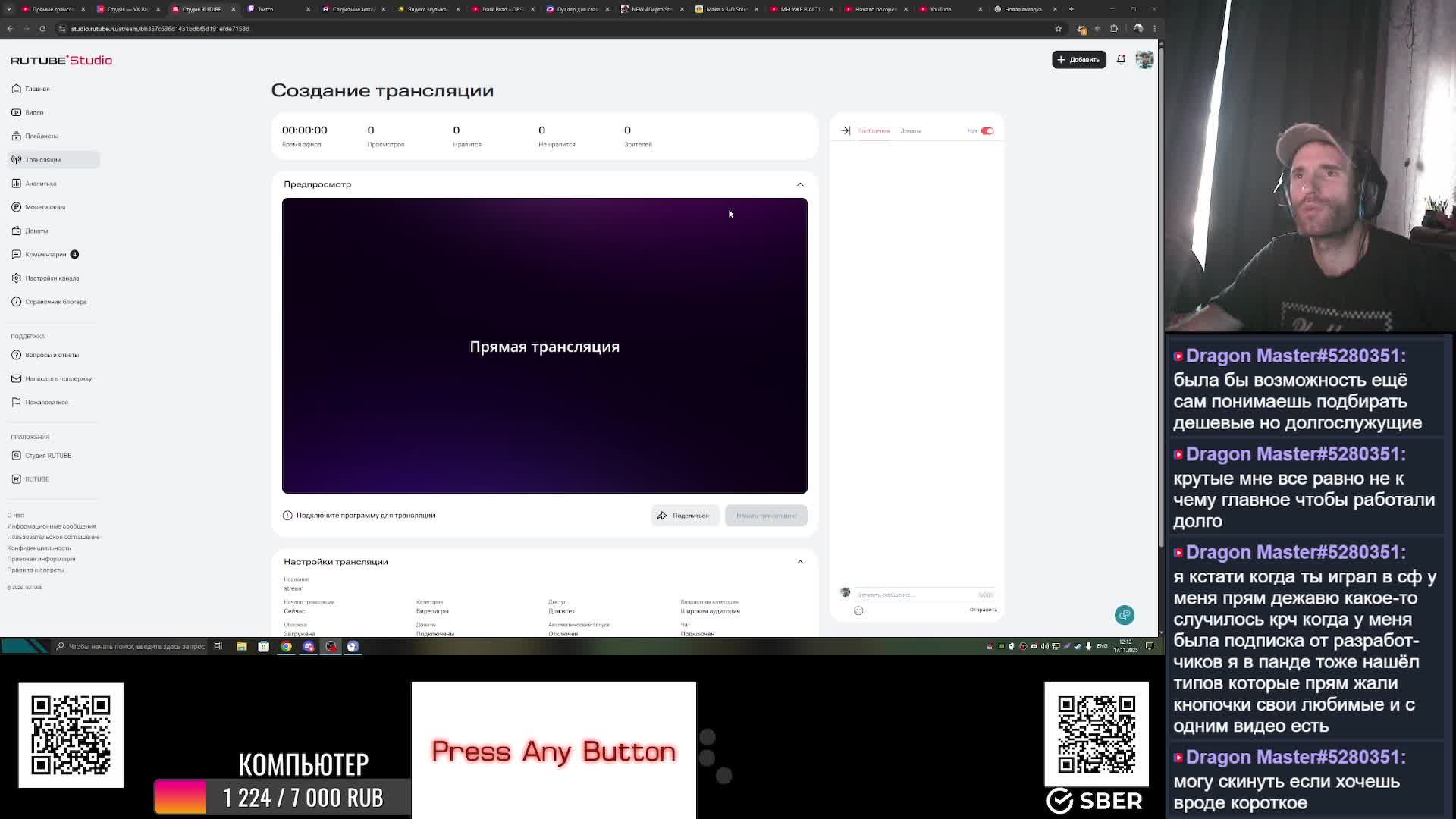Open Аналитика in the sidebar
Image resolution: width=1456 pixels, height=819 pixels.
click(x=41, y=184)
